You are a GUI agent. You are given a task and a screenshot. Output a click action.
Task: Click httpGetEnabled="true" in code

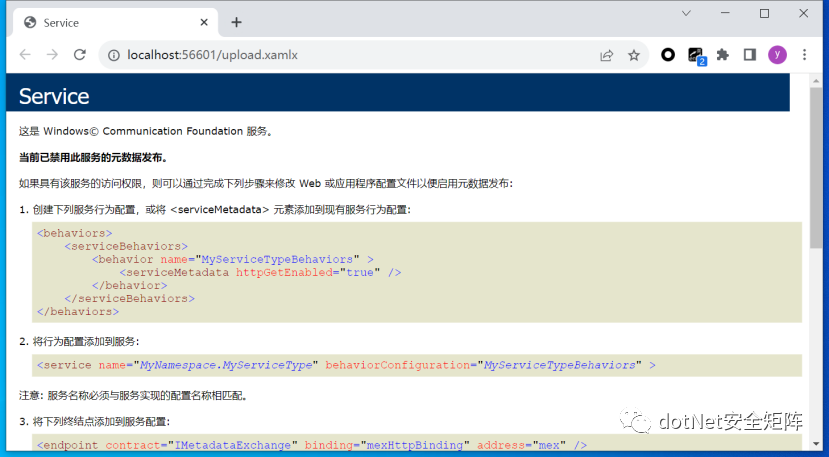308,272
